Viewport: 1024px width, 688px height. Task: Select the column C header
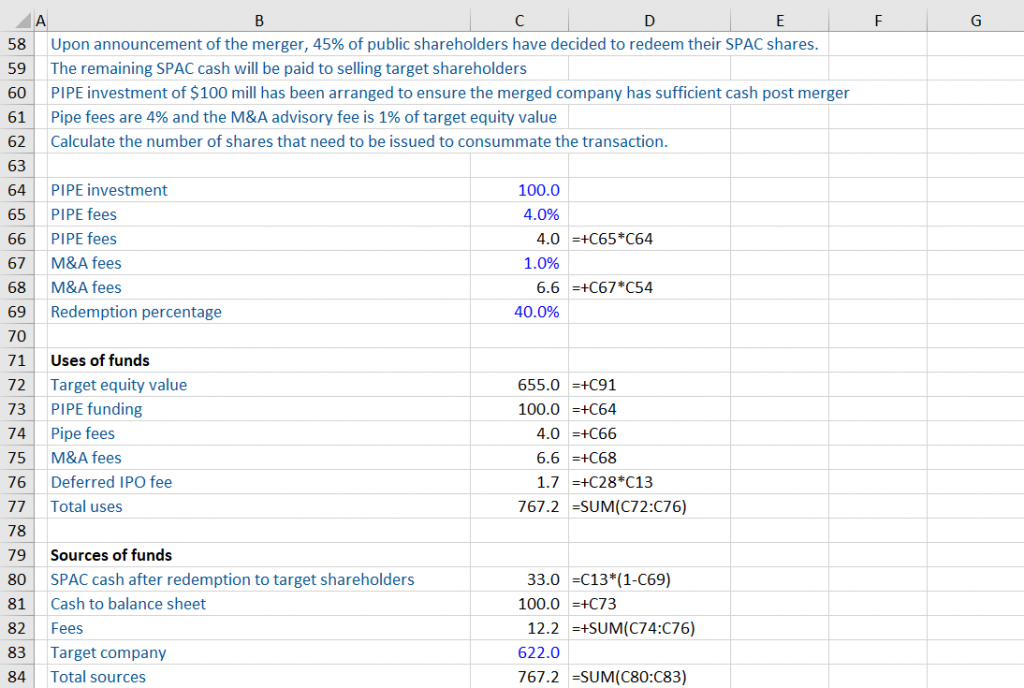pos(519,20)
